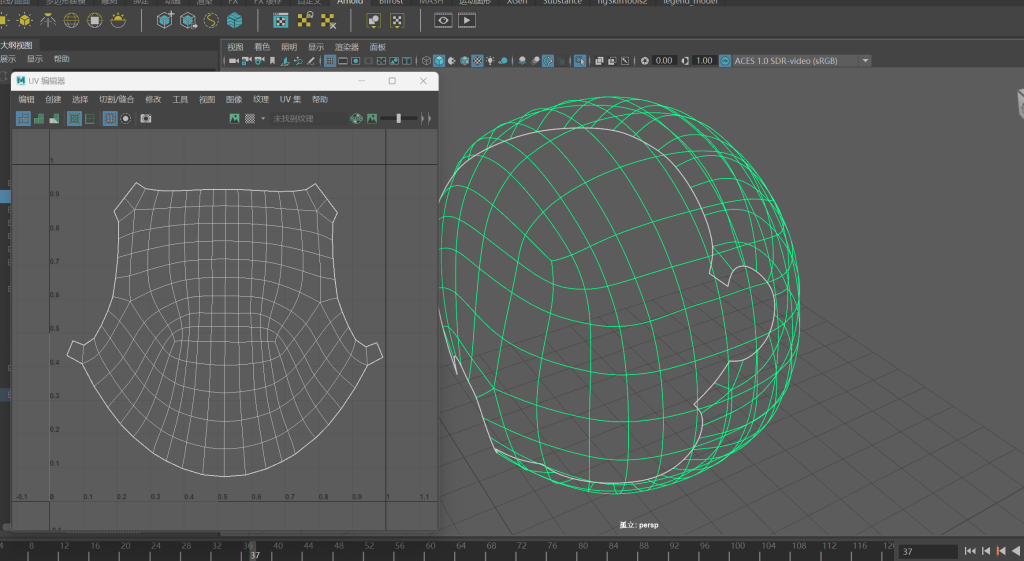Toggle wireframe display icon in UV editor
1024x561 pixels.
(x=24, y=118)
